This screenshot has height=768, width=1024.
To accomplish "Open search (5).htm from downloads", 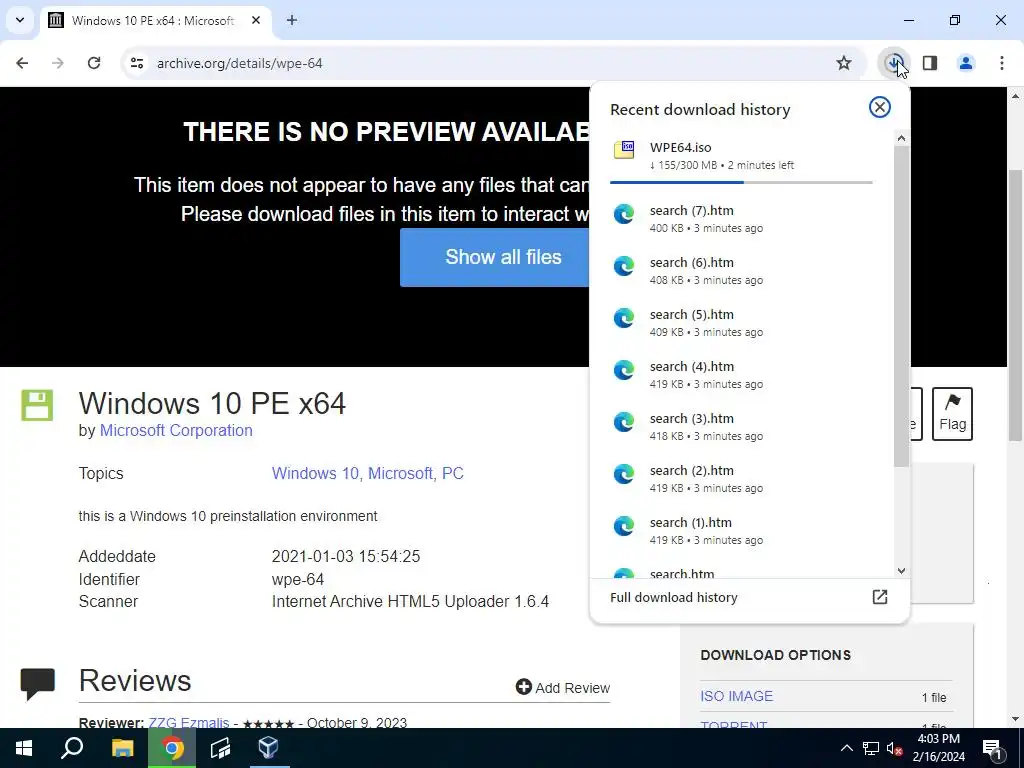I will [x=741, y=323].
